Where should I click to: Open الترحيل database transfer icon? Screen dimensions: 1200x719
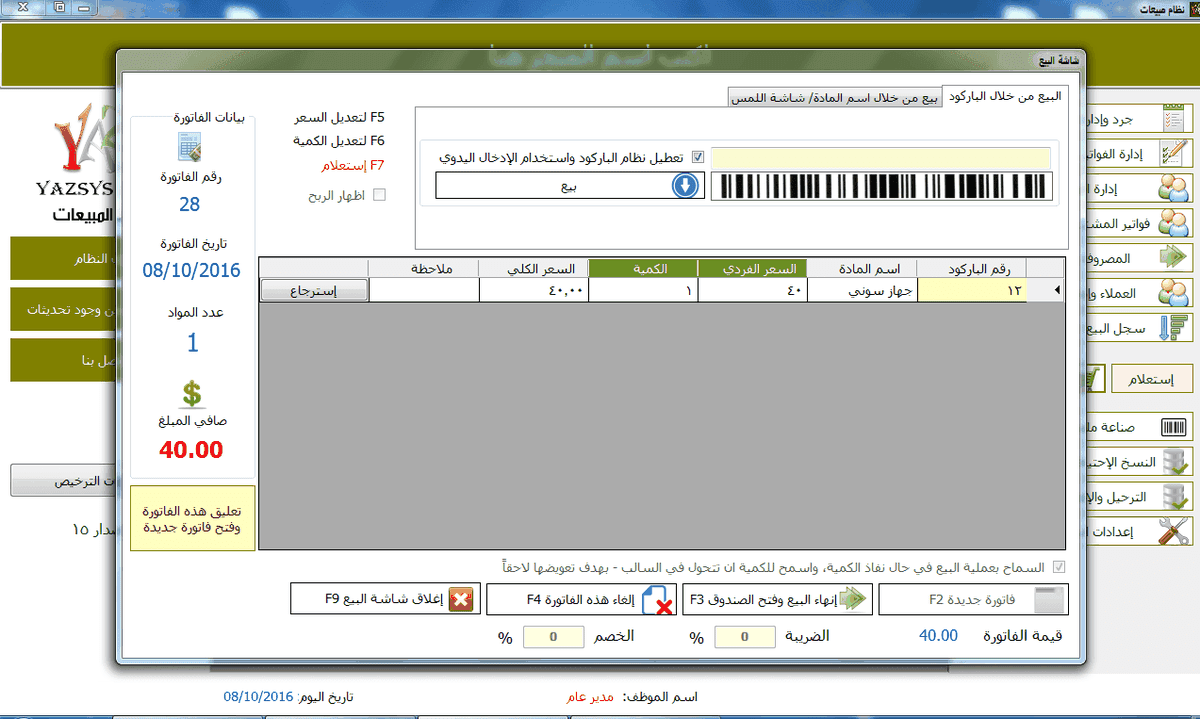click(1173, 496)
